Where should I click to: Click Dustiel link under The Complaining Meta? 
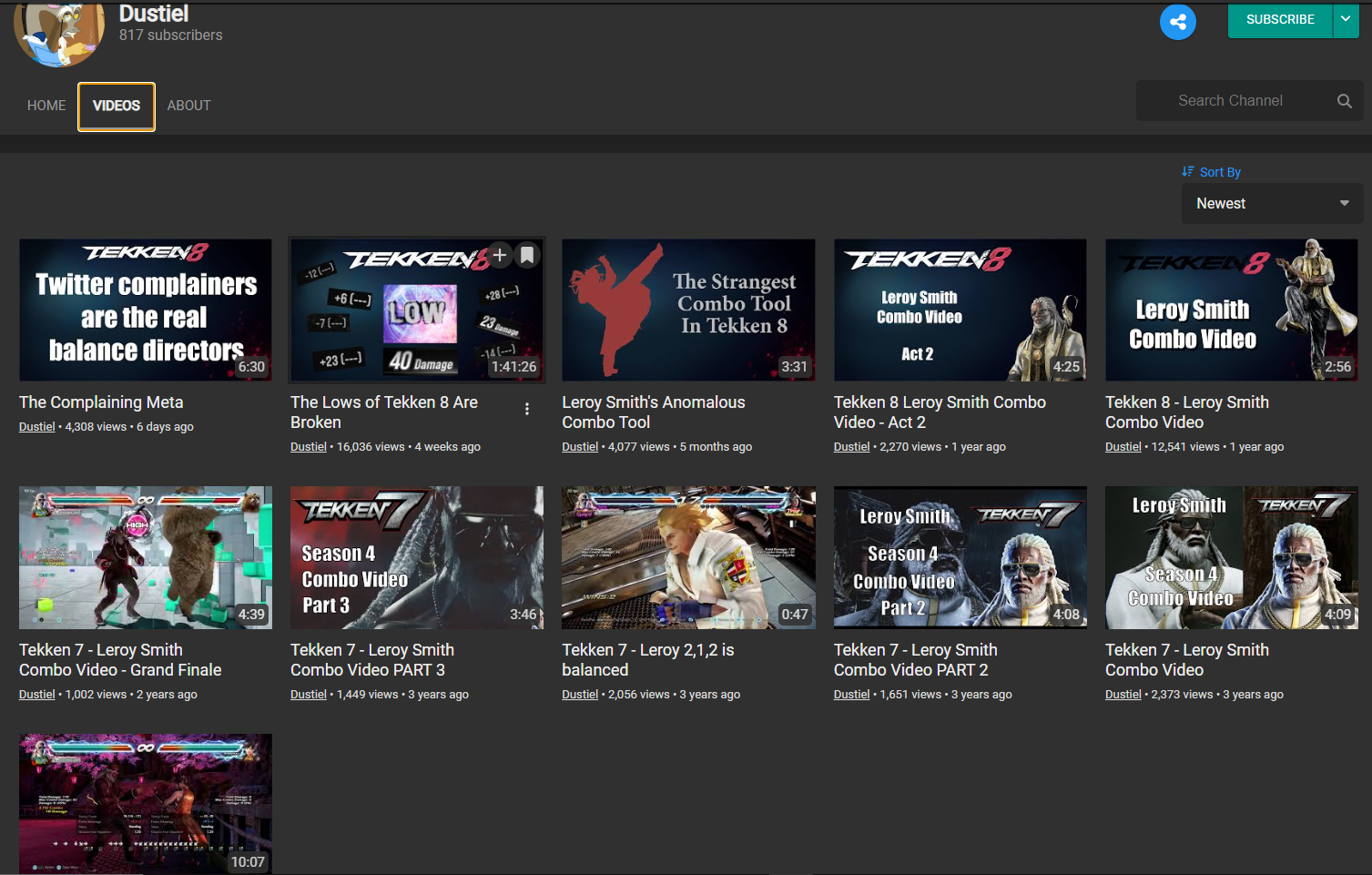point(37,427)
